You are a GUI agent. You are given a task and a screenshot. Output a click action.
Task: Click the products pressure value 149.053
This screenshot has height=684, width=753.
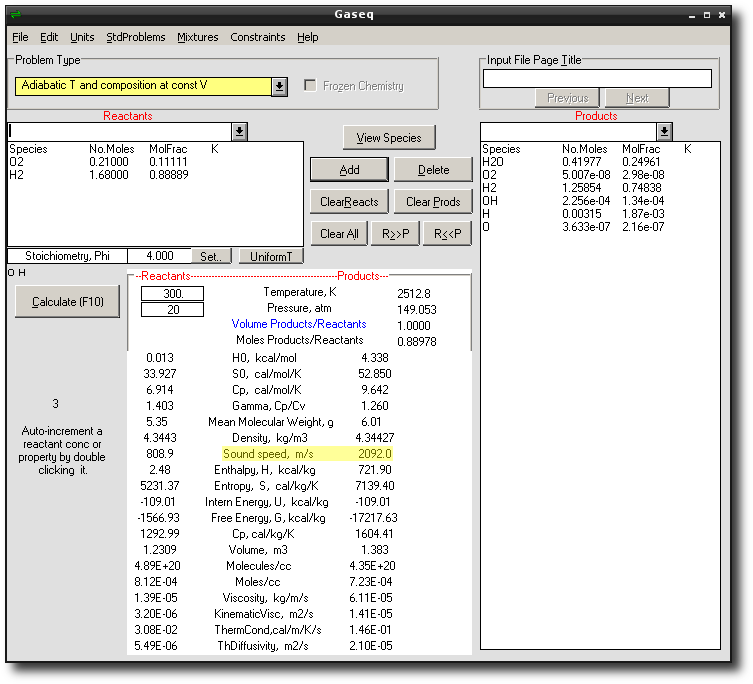[417, 310]
